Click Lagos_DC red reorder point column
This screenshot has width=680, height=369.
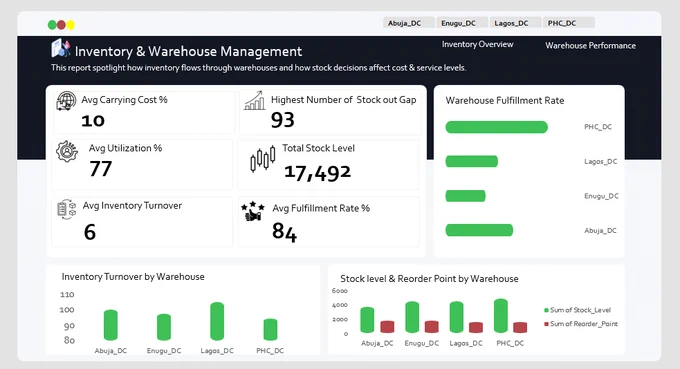coord(476,327)
